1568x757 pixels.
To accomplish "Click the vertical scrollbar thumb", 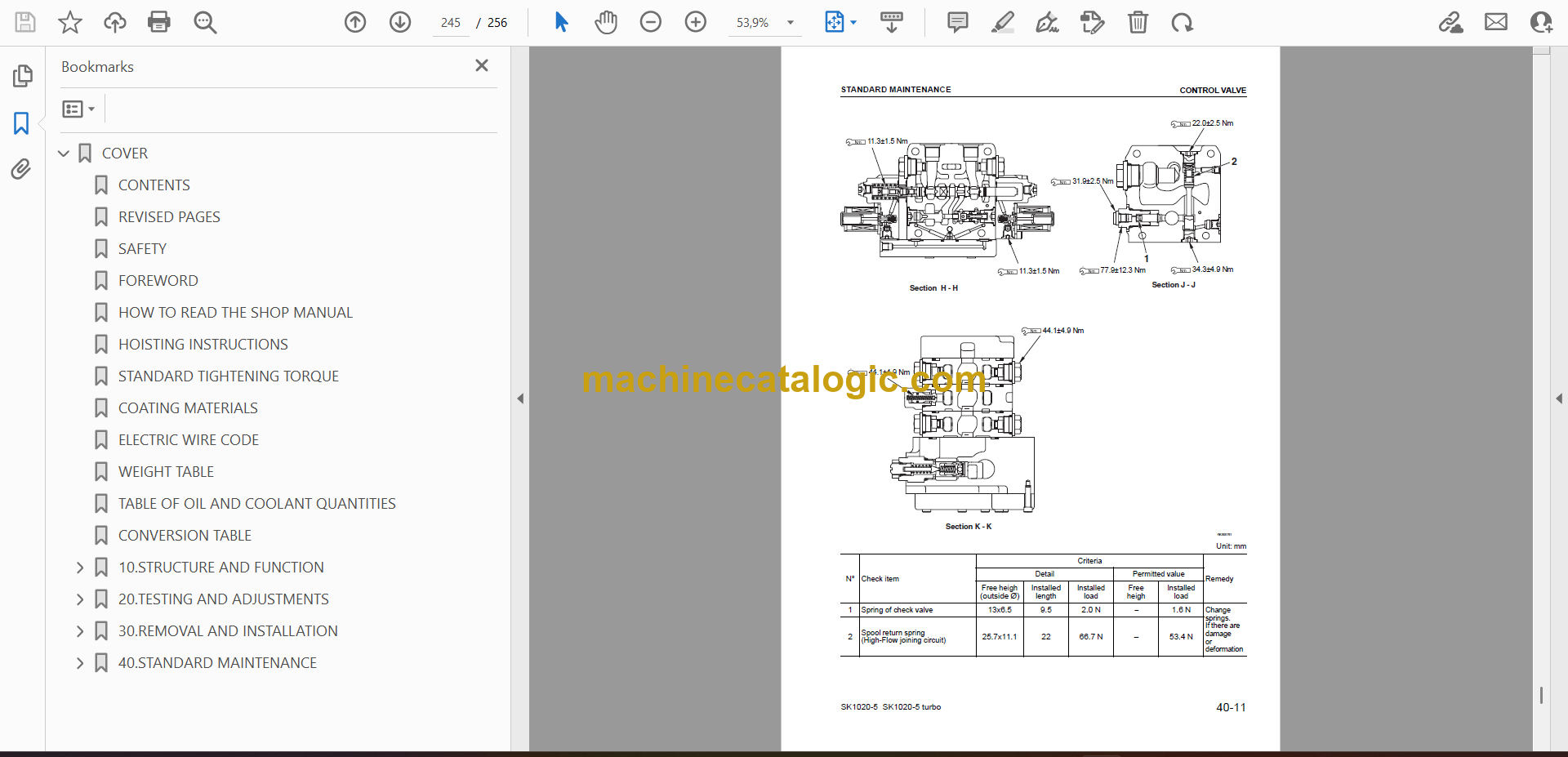I will tap(1541, 695).
